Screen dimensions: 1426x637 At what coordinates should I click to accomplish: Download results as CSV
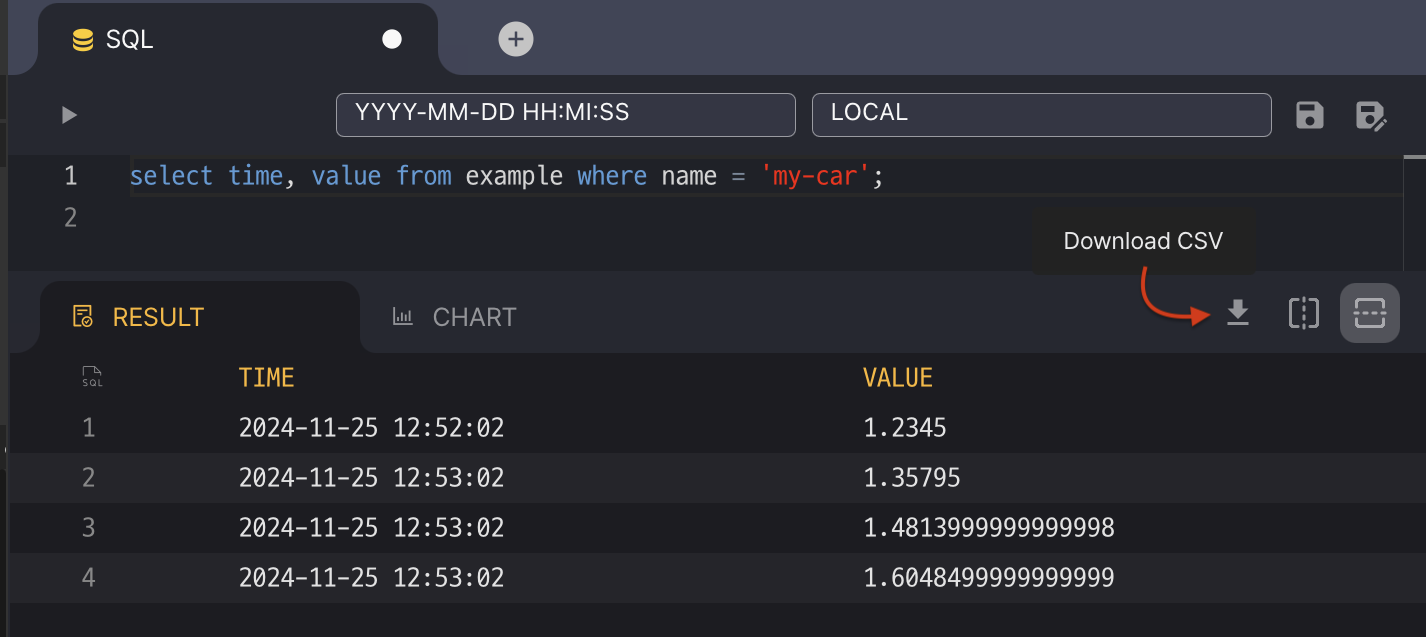1238,314
